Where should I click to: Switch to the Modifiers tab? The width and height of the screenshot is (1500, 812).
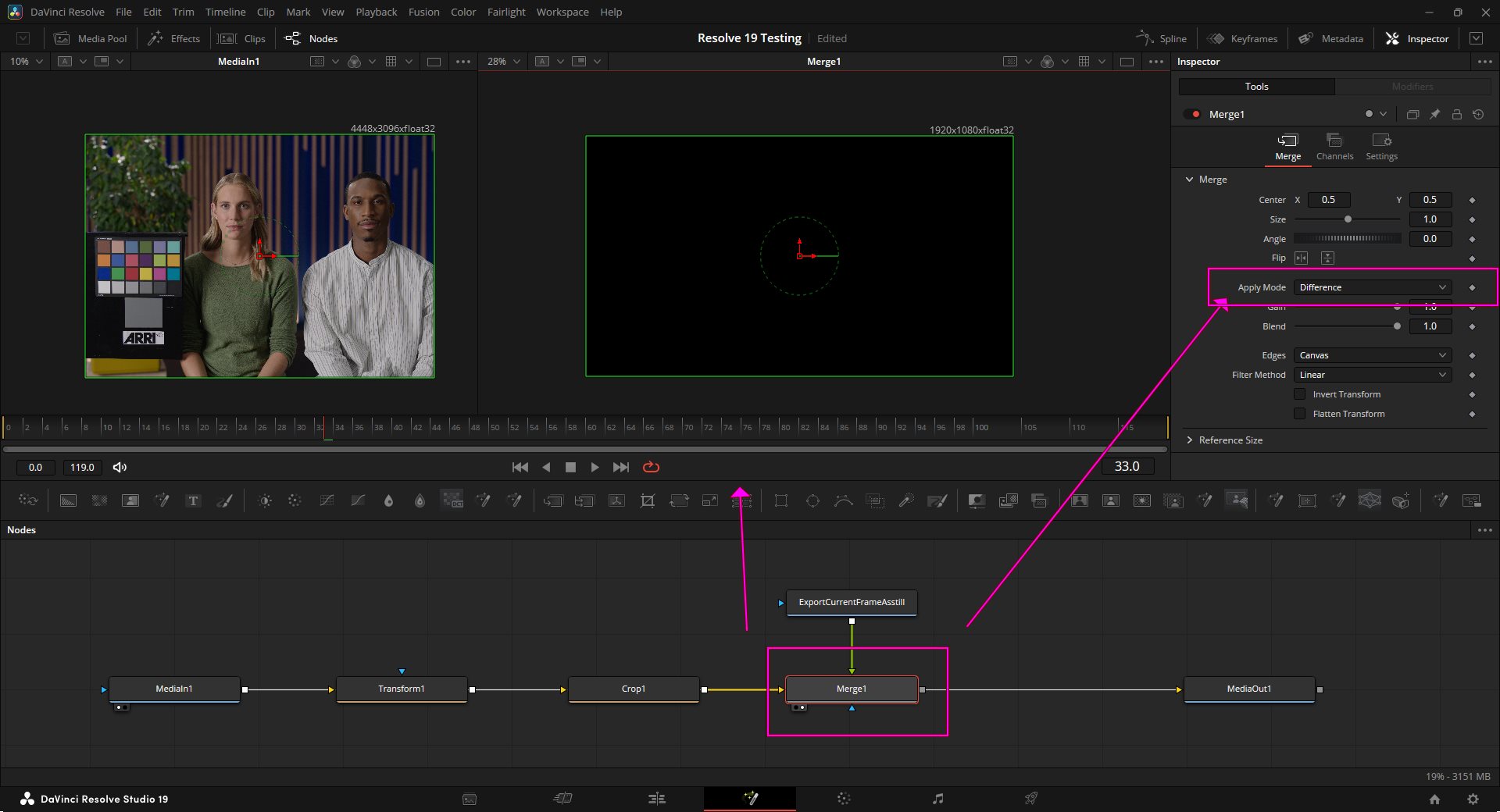pyautogui.click(x=1412, y=87)
